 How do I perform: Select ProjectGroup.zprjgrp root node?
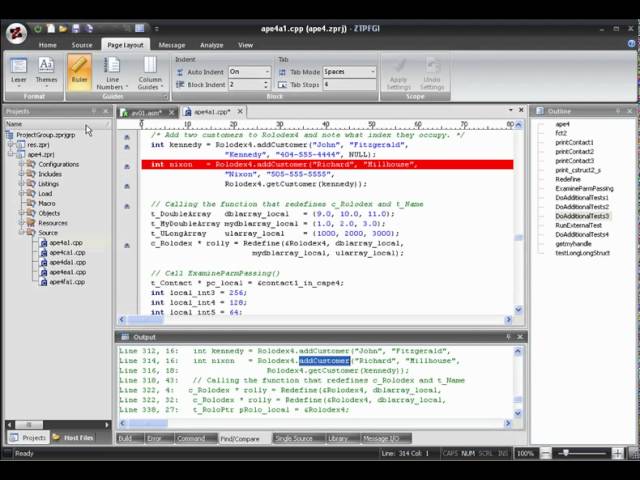tap(45, 135)
